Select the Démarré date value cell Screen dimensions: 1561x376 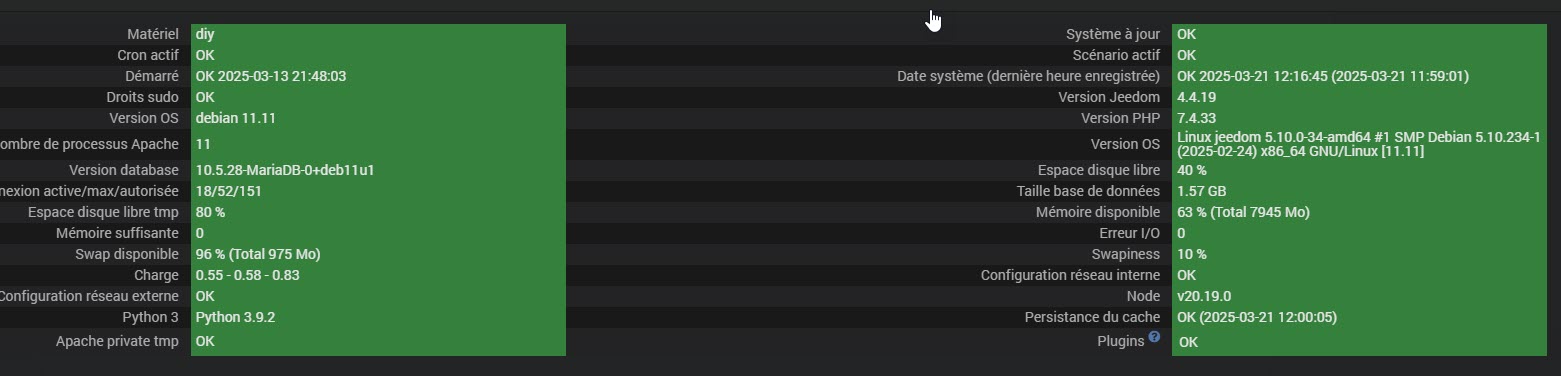point(379,76)
